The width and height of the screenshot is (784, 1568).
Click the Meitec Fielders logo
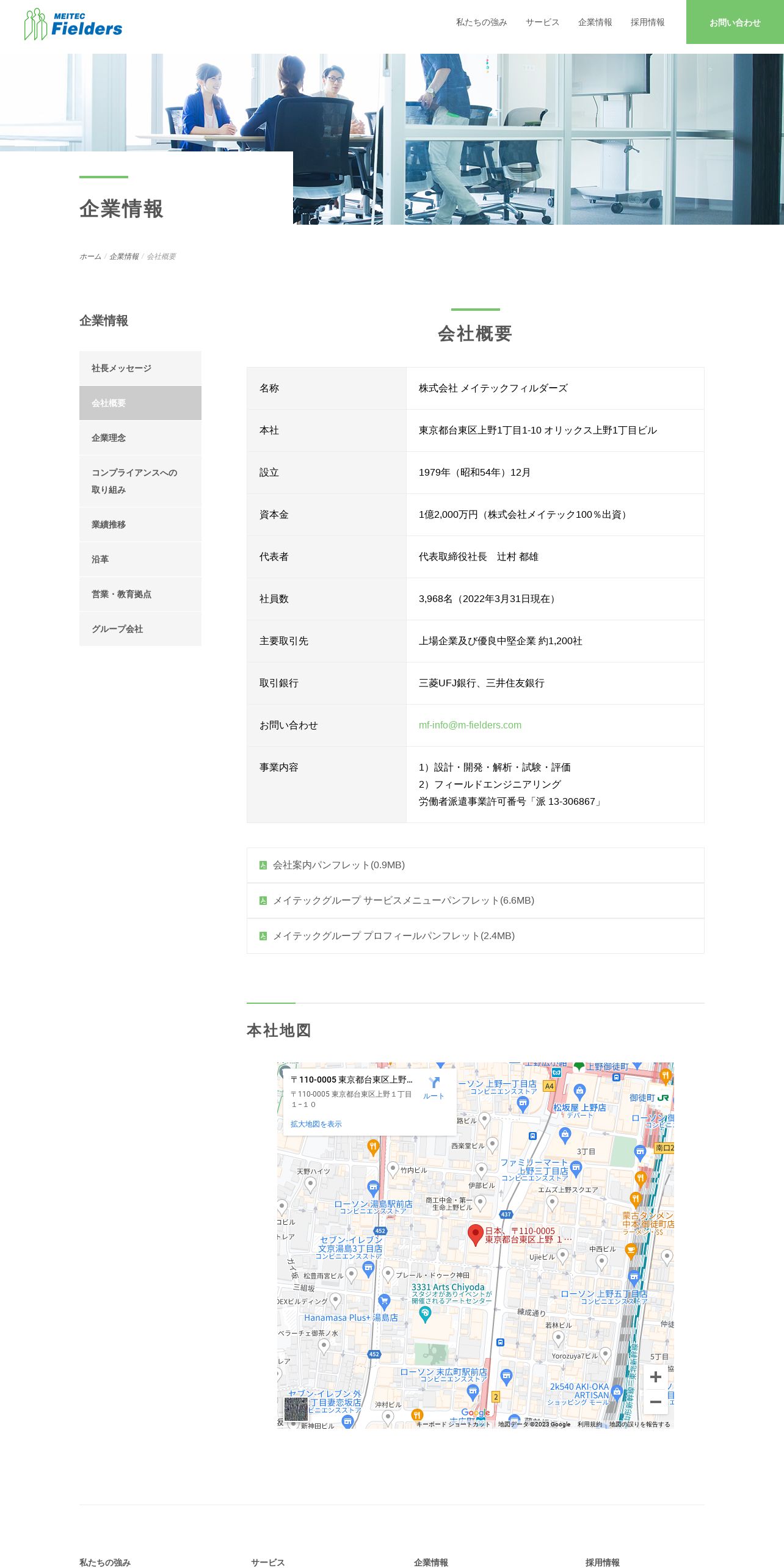point(73,24)
